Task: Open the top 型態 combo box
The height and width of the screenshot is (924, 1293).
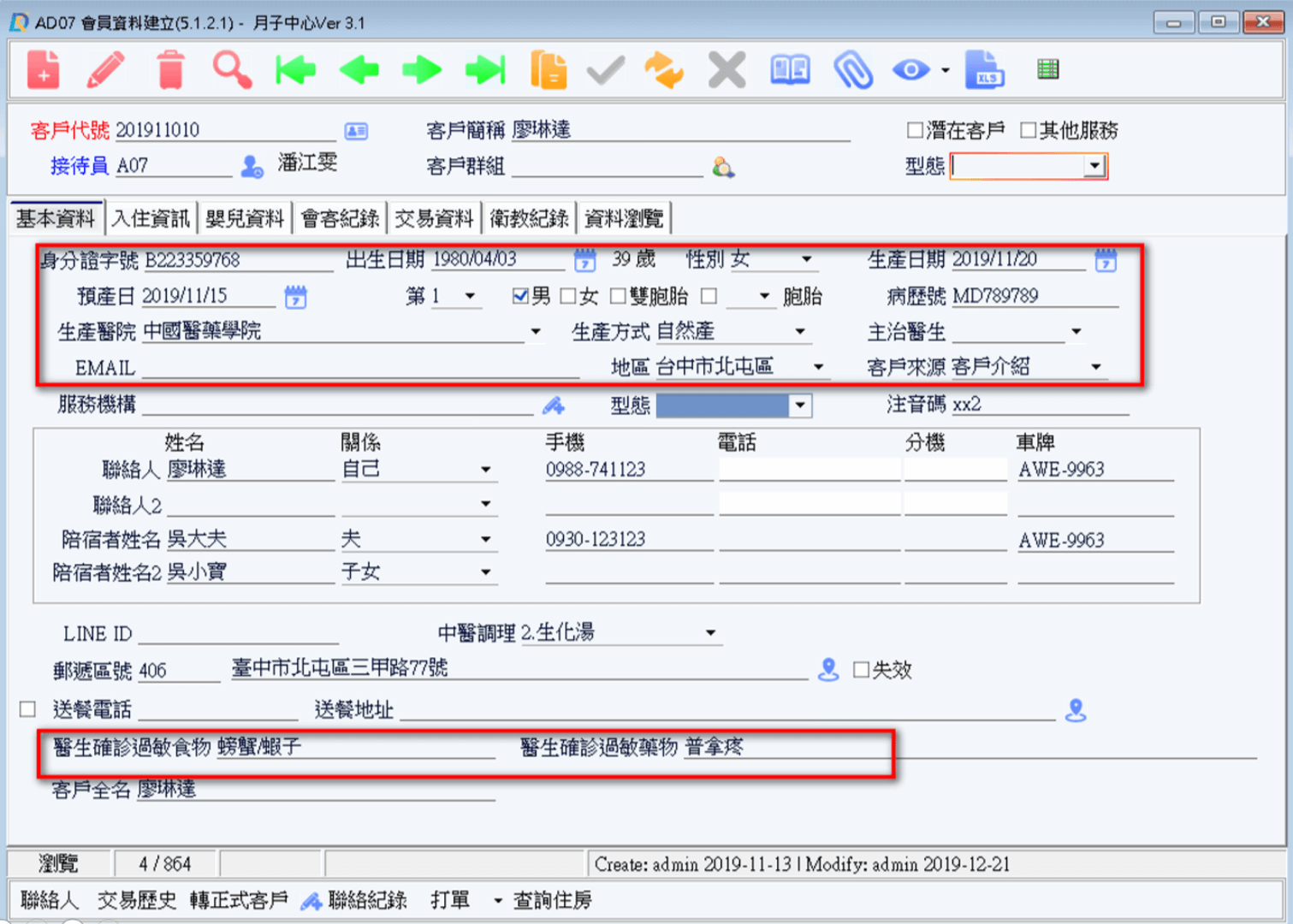Action: tap(1094, 165)
